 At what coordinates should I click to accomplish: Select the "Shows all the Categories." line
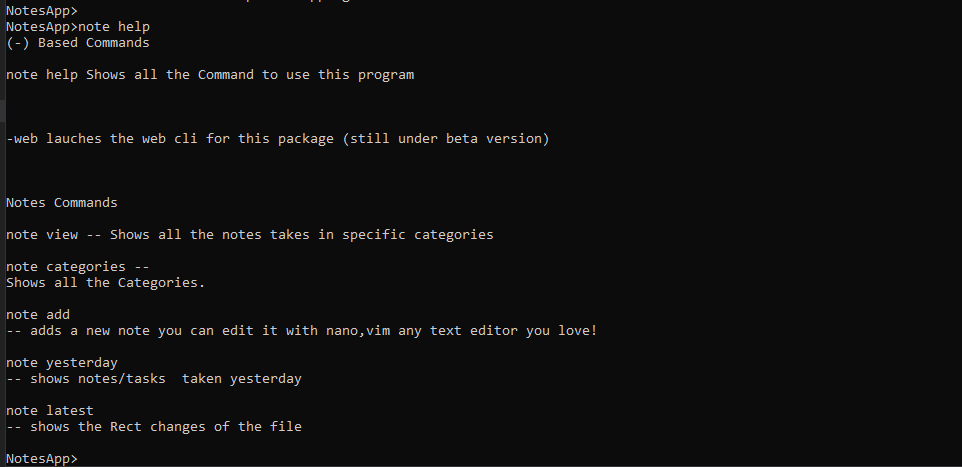click(x=105, y=283)
